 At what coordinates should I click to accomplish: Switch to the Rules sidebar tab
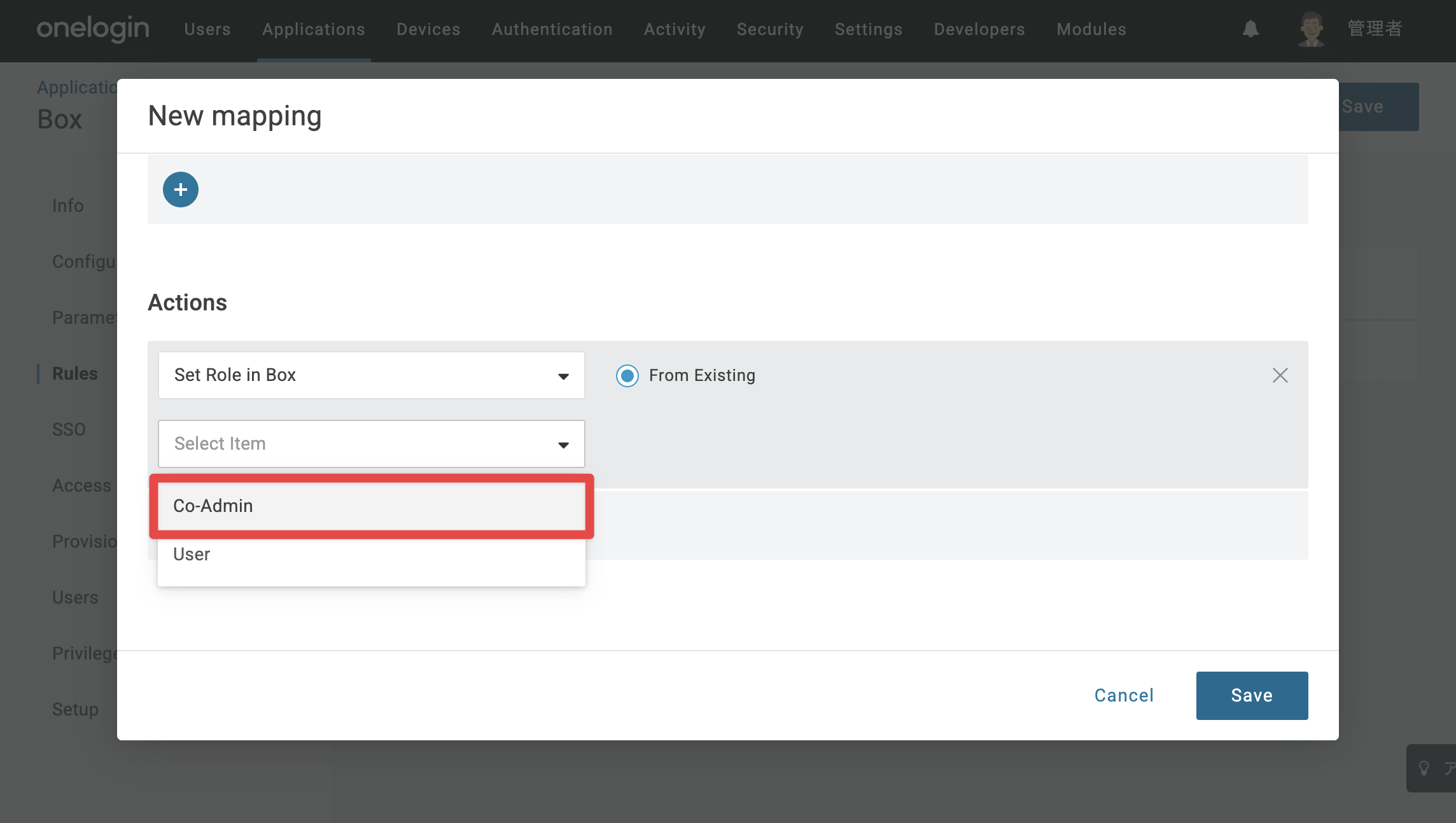[x=75, y=374]
